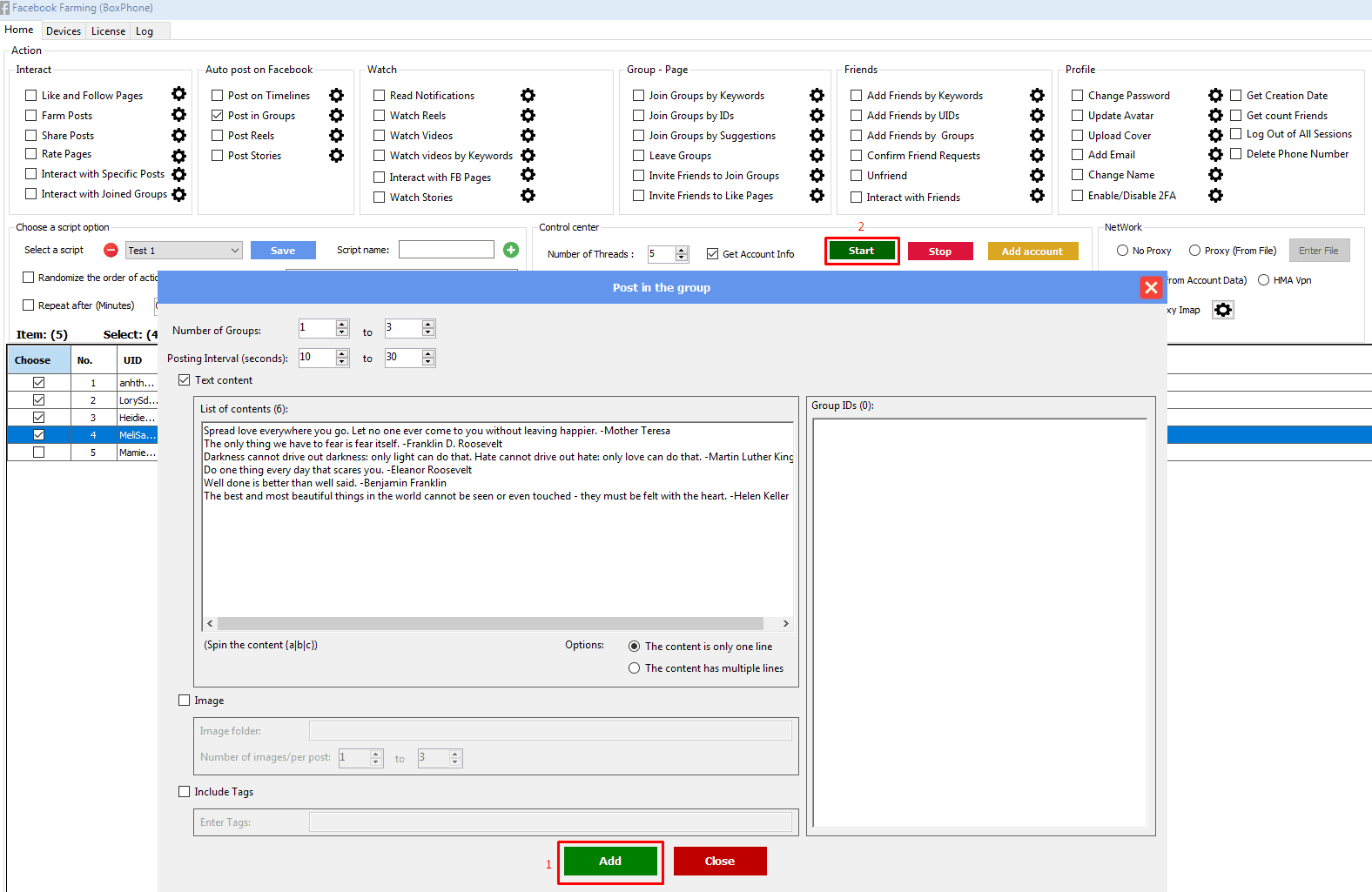Add new script with green plus icon
This screenshot has width=1372, height=892.
[511, 250]
